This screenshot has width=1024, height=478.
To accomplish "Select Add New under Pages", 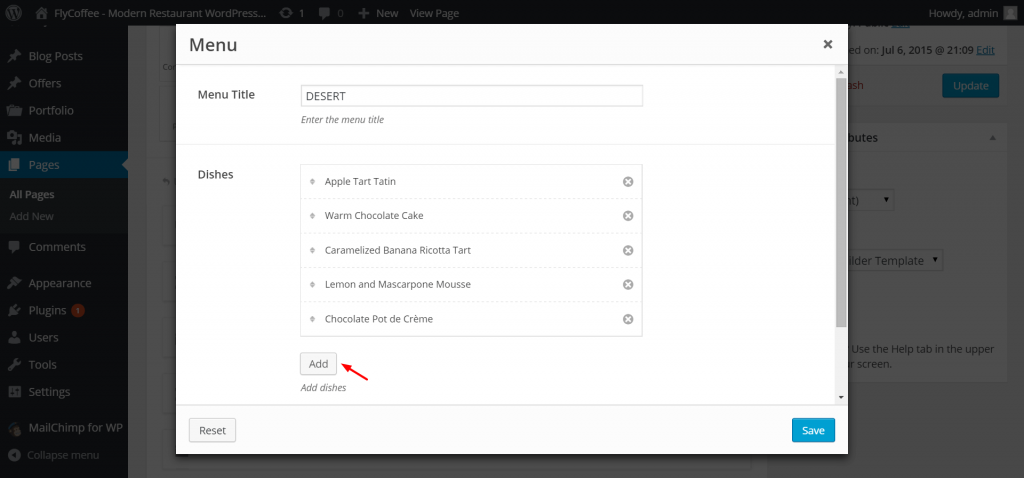I will [x=31, y=216].
